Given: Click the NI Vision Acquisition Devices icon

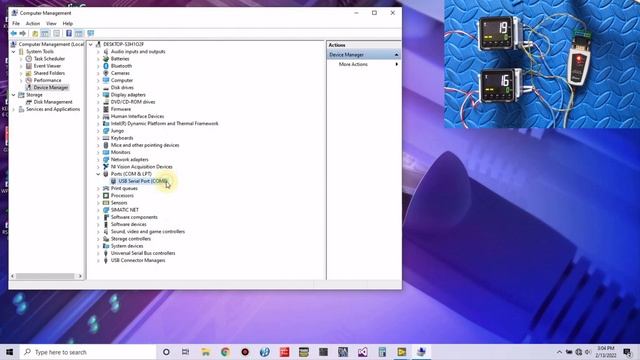Looking at the screenshot, I should tap(106, 167).
